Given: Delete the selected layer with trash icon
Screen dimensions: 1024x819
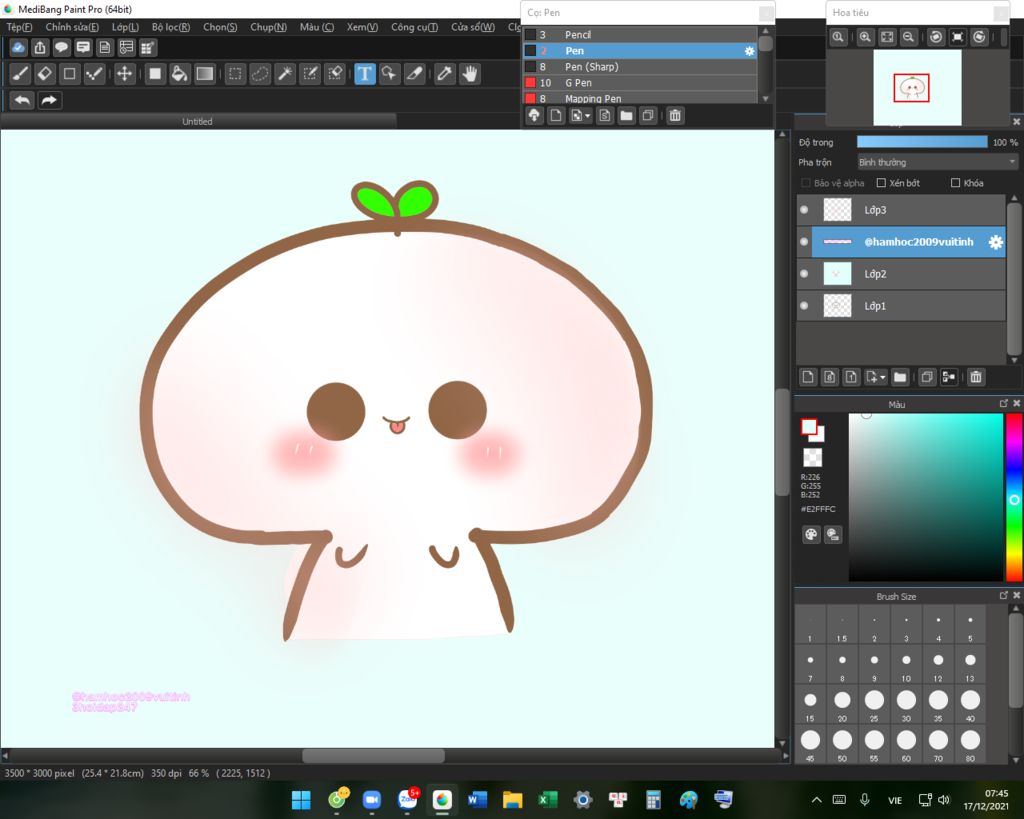Looking at the screenshot, I should [x=976, y=377].
